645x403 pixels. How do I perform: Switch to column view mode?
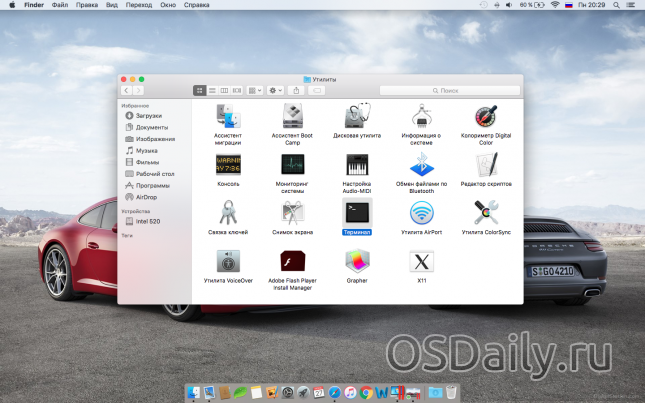pyautogui.click(x=224, y=90)
